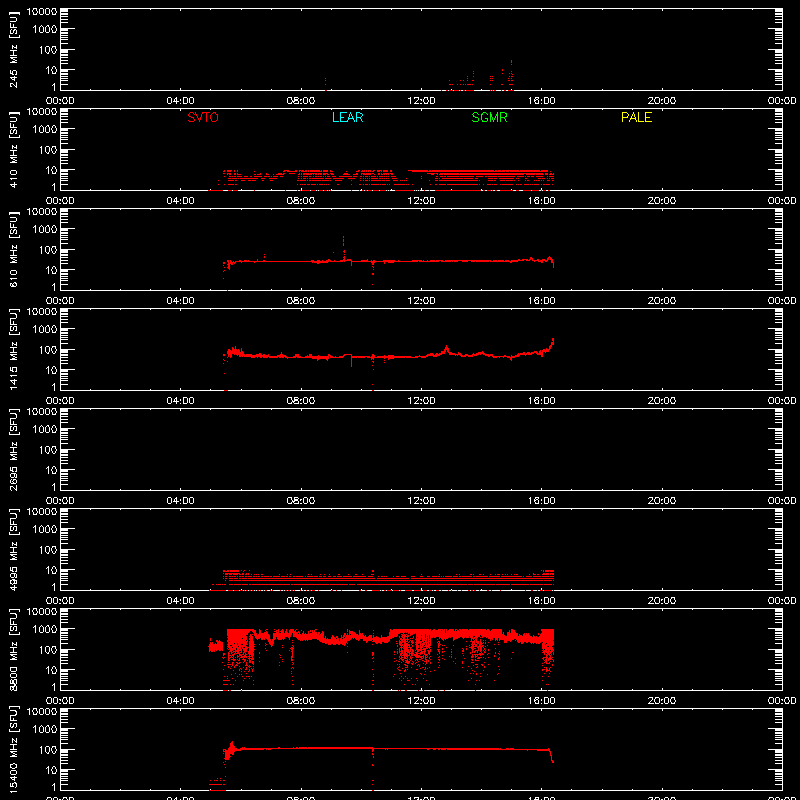This screenshot has width=800, height=800.
Task: Click the 12:00 label below the 8800 MHz panel
Action: coord(421,701)
